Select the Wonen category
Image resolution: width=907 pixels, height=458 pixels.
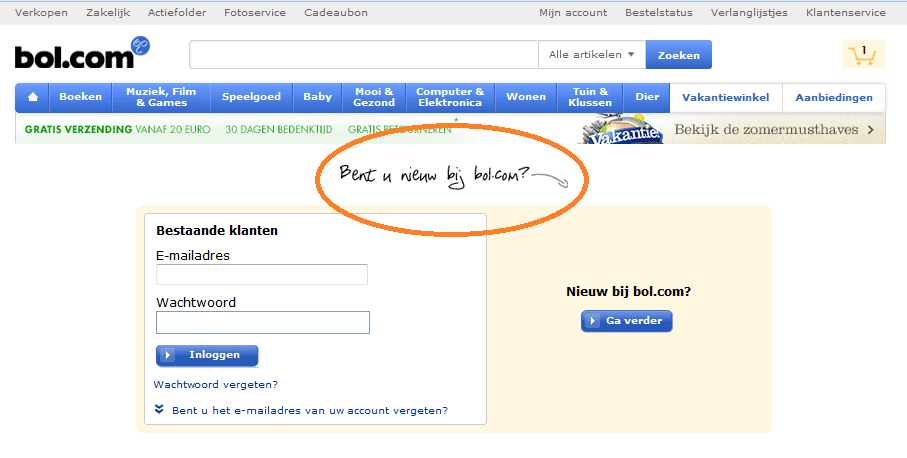click(x=526, y=97)
